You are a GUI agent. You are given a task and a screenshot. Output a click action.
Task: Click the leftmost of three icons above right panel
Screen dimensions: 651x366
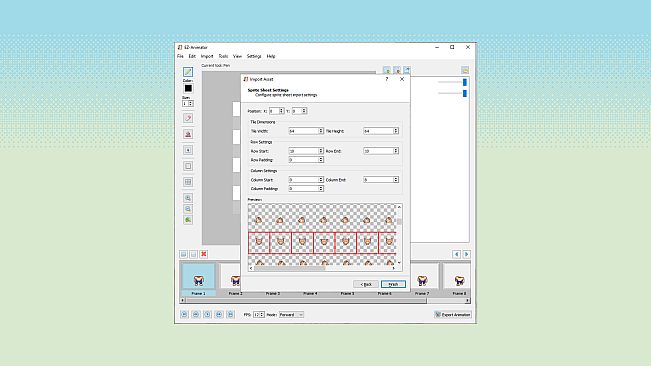coord(387,70)
